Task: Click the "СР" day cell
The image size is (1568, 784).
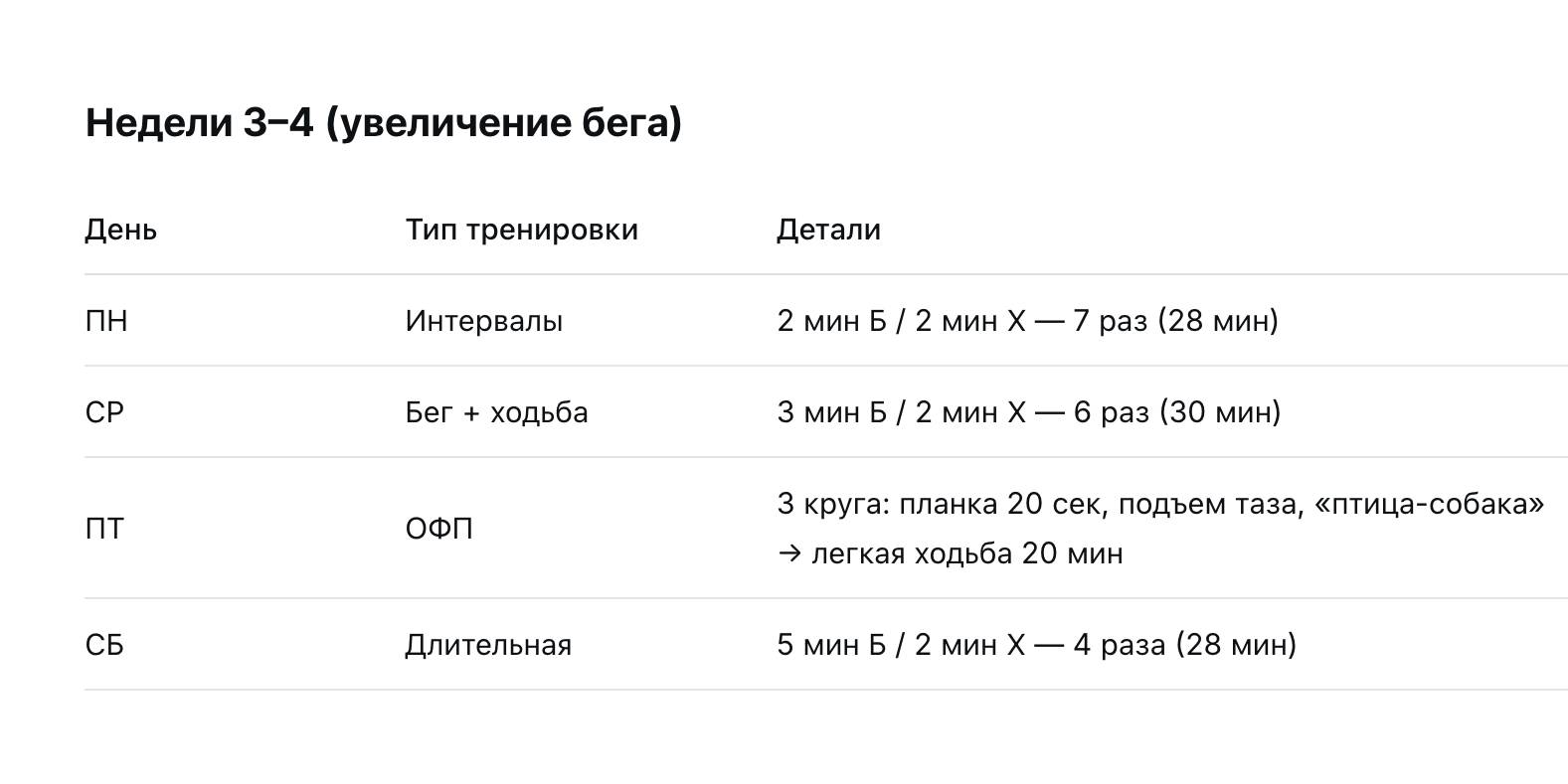Action: (104, 412)
